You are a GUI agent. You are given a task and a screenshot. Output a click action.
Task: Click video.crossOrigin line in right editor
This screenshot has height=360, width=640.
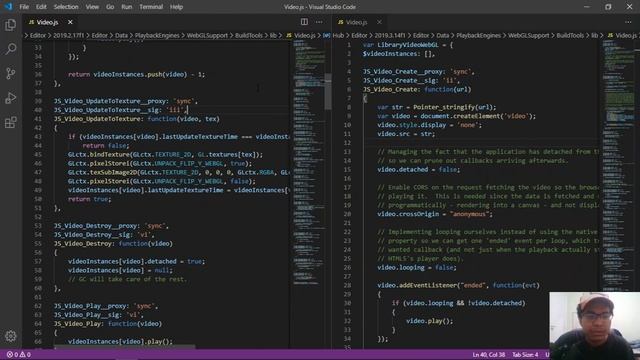point(435,214)
